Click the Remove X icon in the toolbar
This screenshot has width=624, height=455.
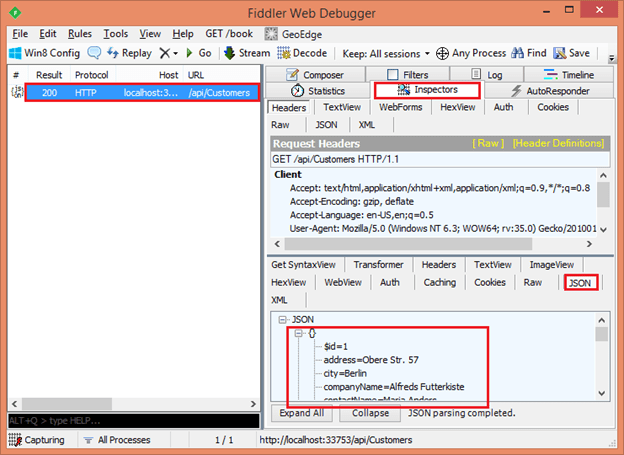(x=164, y=53)
